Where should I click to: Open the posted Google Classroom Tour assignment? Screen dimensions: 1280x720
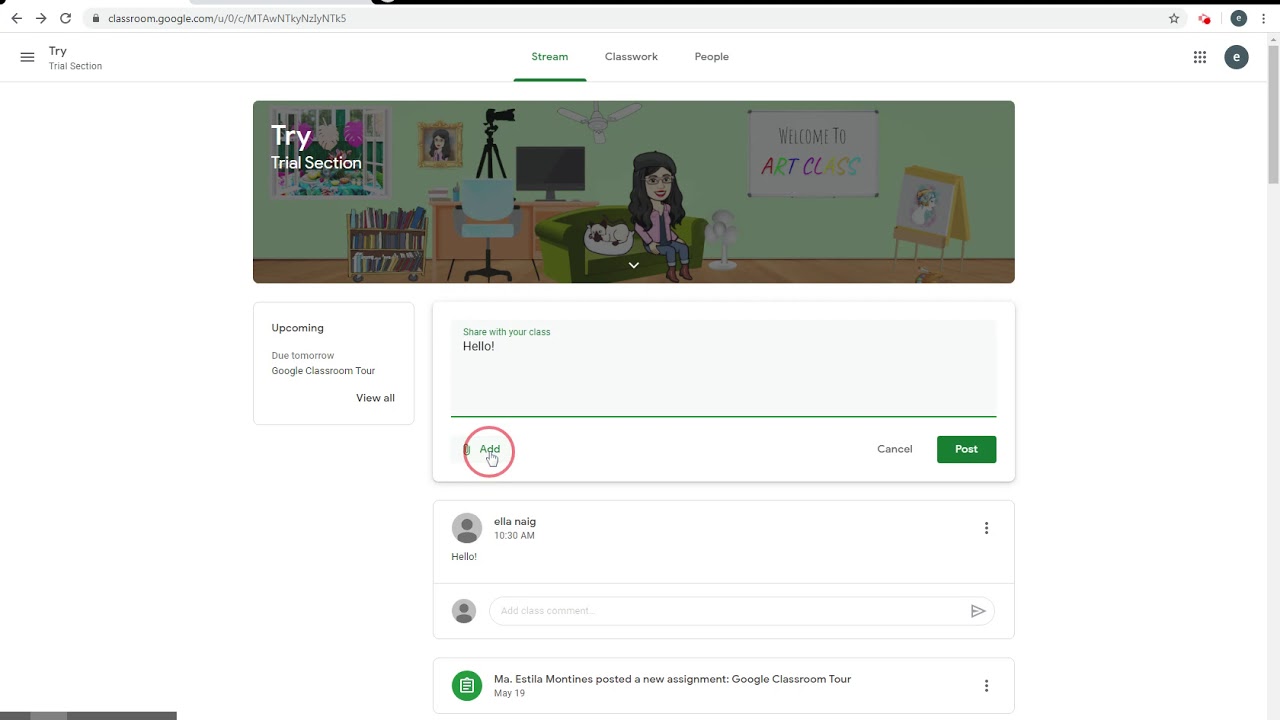click(672, 679)
